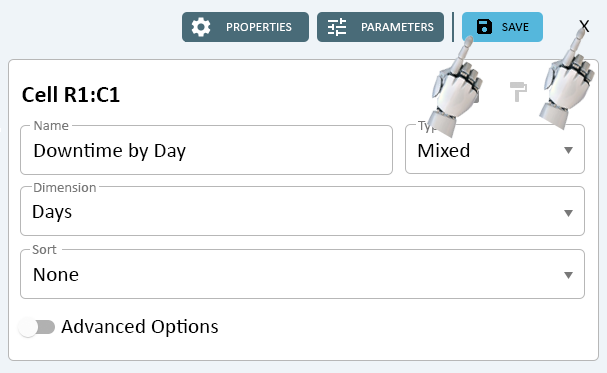Open the Sort dropdown set to None
The width and height of the screenshot is (607, 373).
[302, 274]
